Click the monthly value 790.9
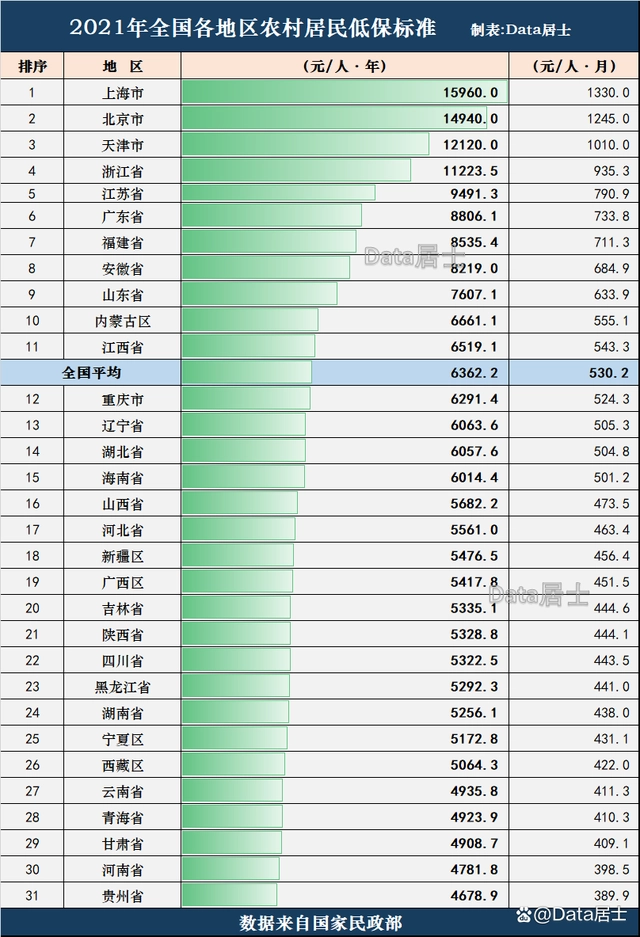Image resolution: width=640 pixels, height=937 pixels. 611,194
